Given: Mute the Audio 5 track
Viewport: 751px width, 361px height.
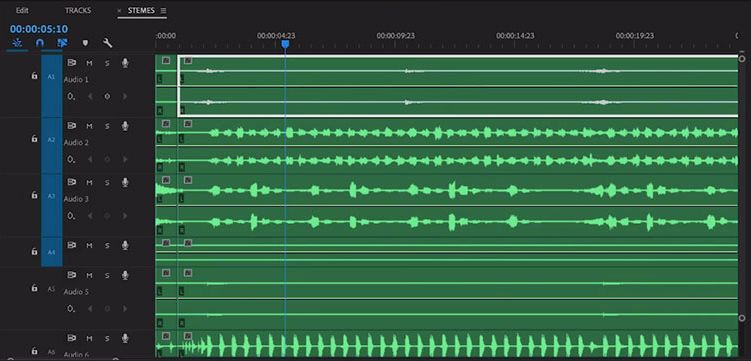Looking at the screenshot, I should [x=89, y=275].
